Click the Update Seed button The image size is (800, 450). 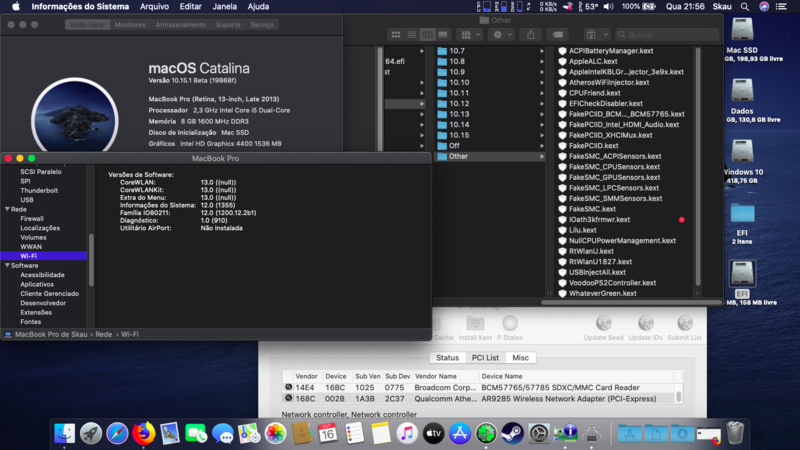click(604, 328)
